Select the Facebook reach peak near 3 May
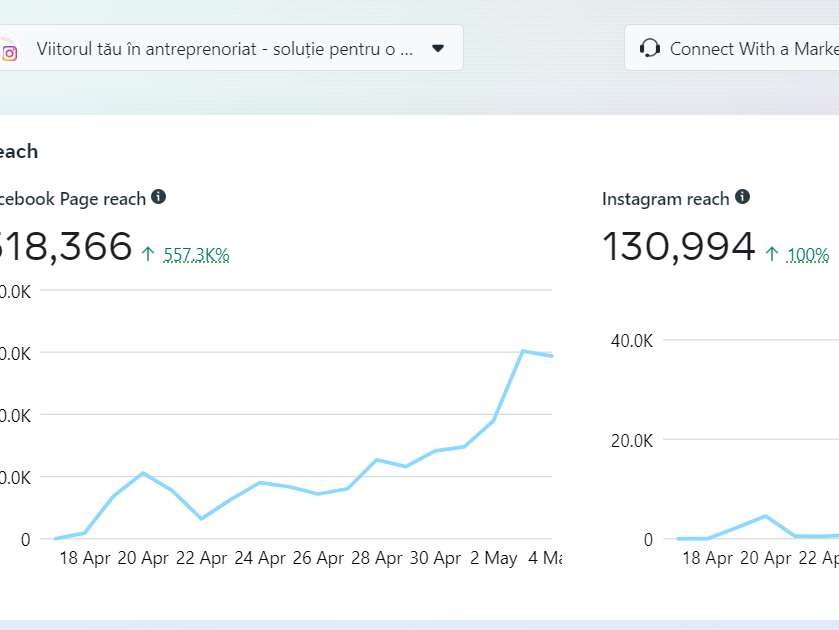Screen dimensions: 839x630 [x=523, y=351]
